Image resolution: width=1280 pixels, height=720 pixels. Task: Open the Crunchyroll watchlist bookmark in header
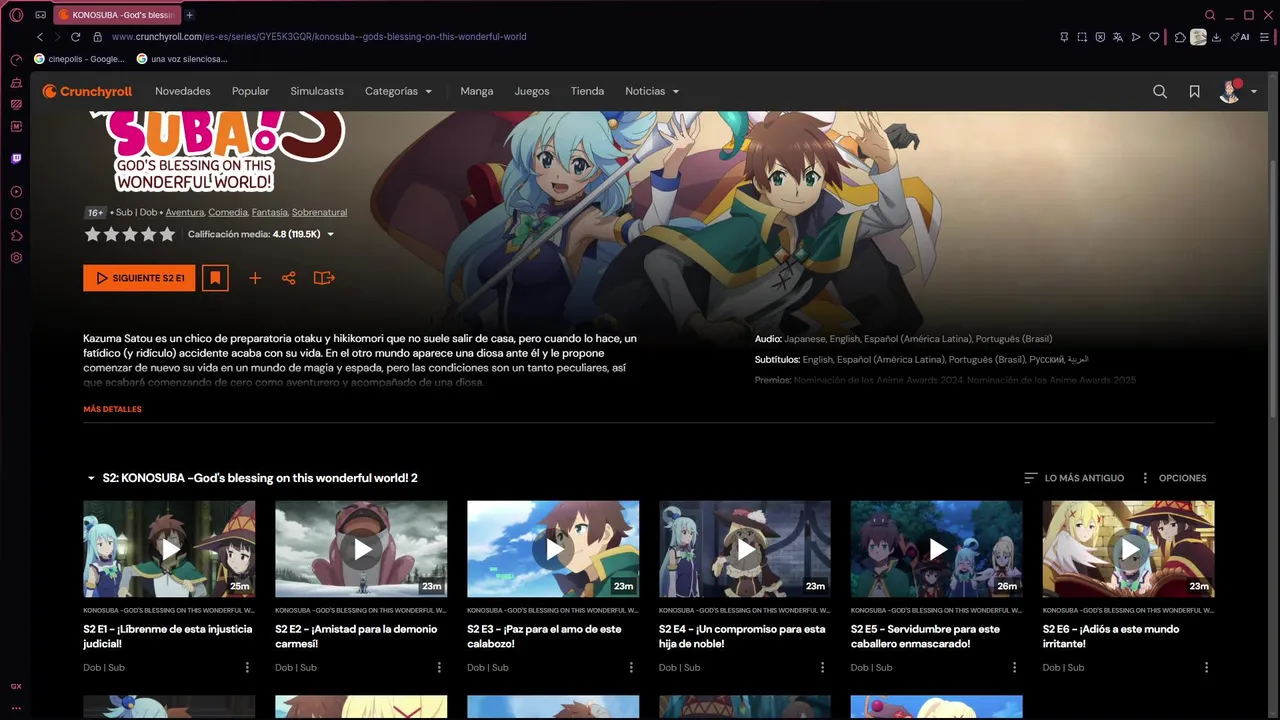tap(1194, 91)
